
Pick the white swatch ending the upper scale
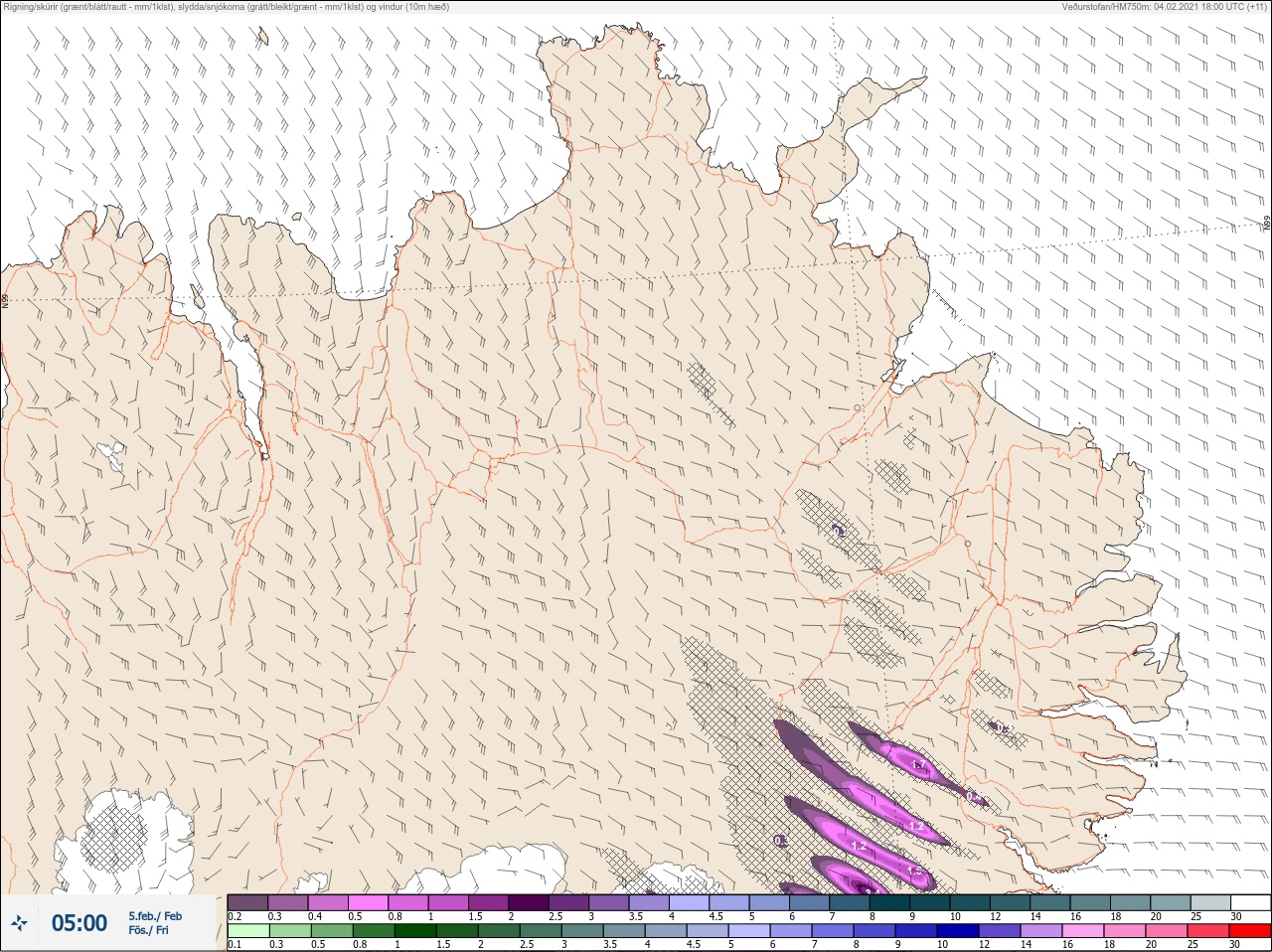coord(1249,902)
